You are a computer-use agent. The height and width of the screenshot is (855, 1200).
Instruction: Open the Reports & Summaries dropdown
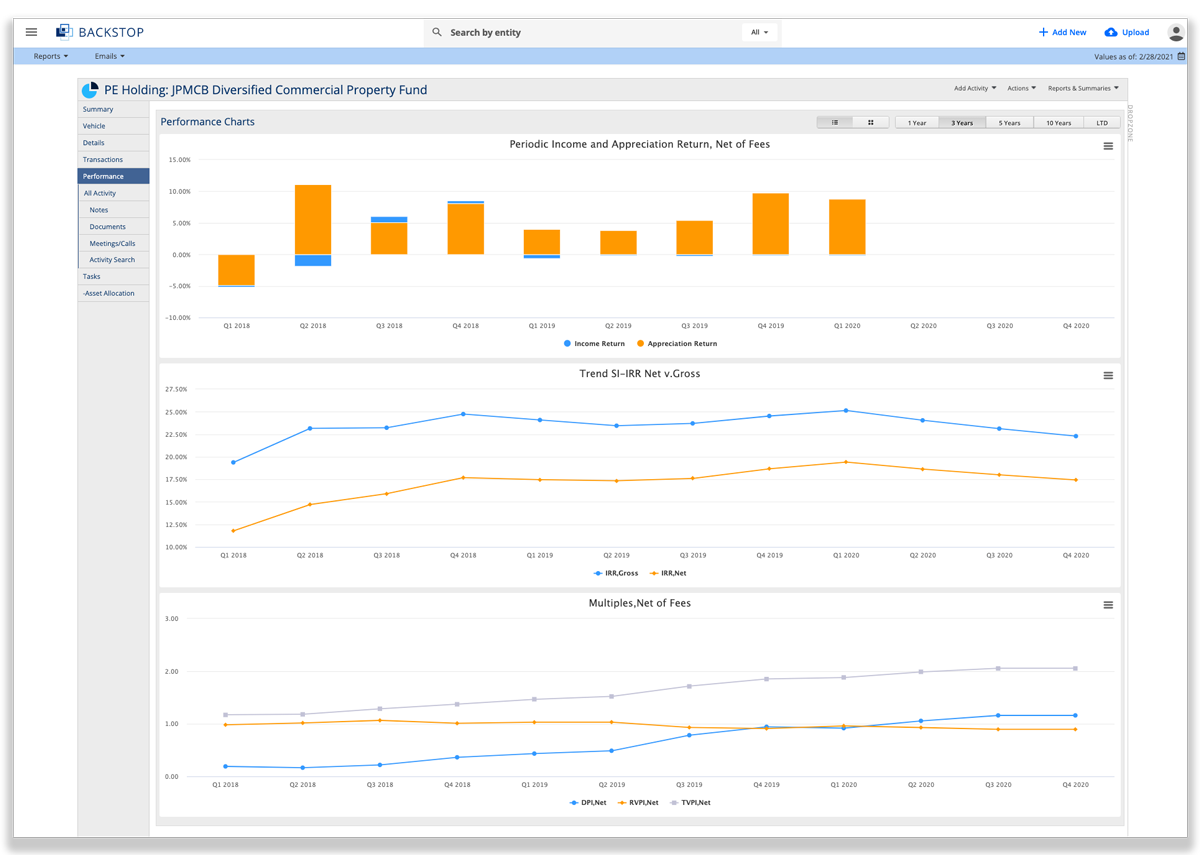coord(1083,88)
